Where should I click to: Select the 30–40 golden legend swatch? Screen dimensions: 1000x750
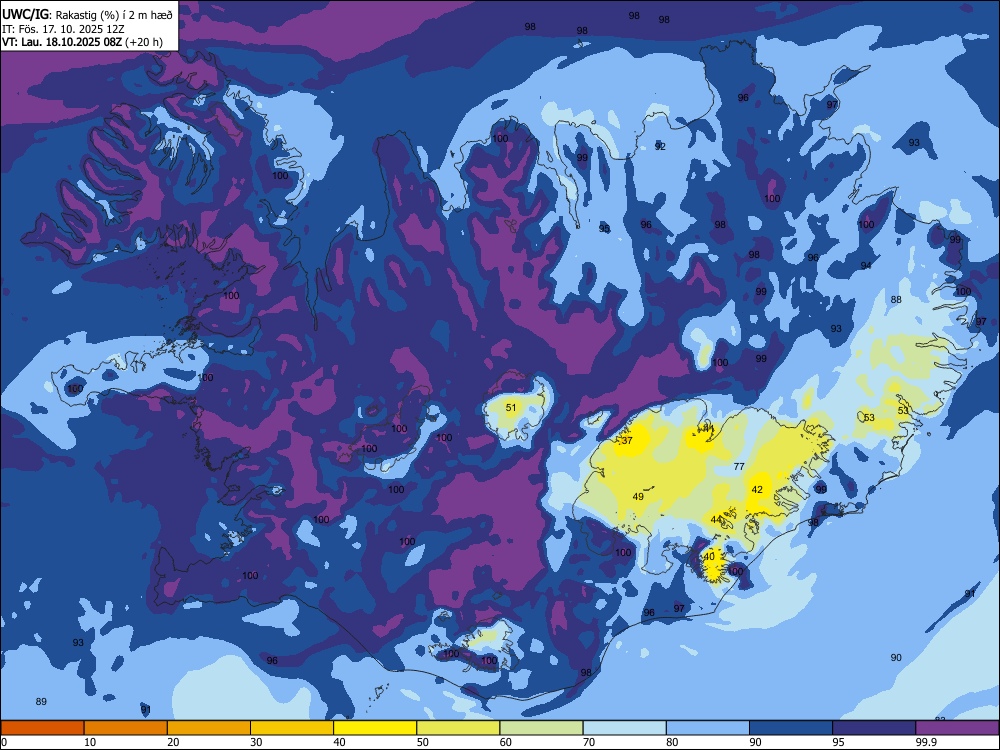[292, 728]
